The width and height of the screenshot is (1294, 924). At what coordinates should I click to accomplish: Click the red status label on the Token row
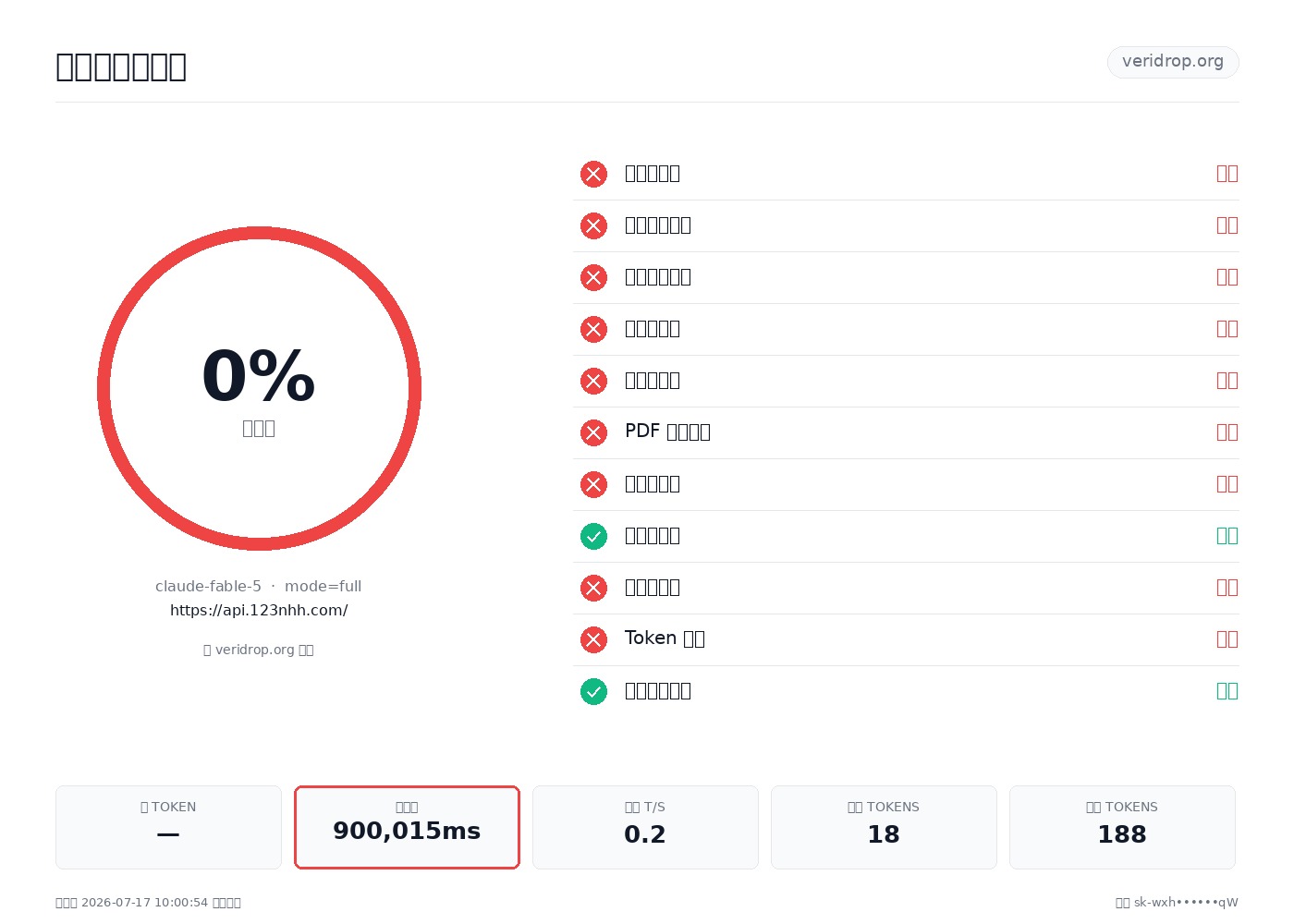point(1227,639)
